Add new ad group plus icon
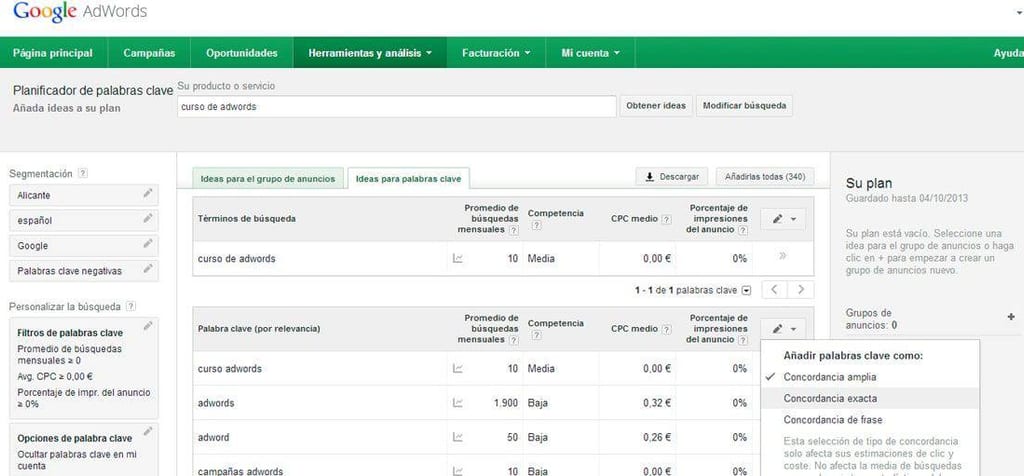Screen dimensions: 1024x476 1012,316
